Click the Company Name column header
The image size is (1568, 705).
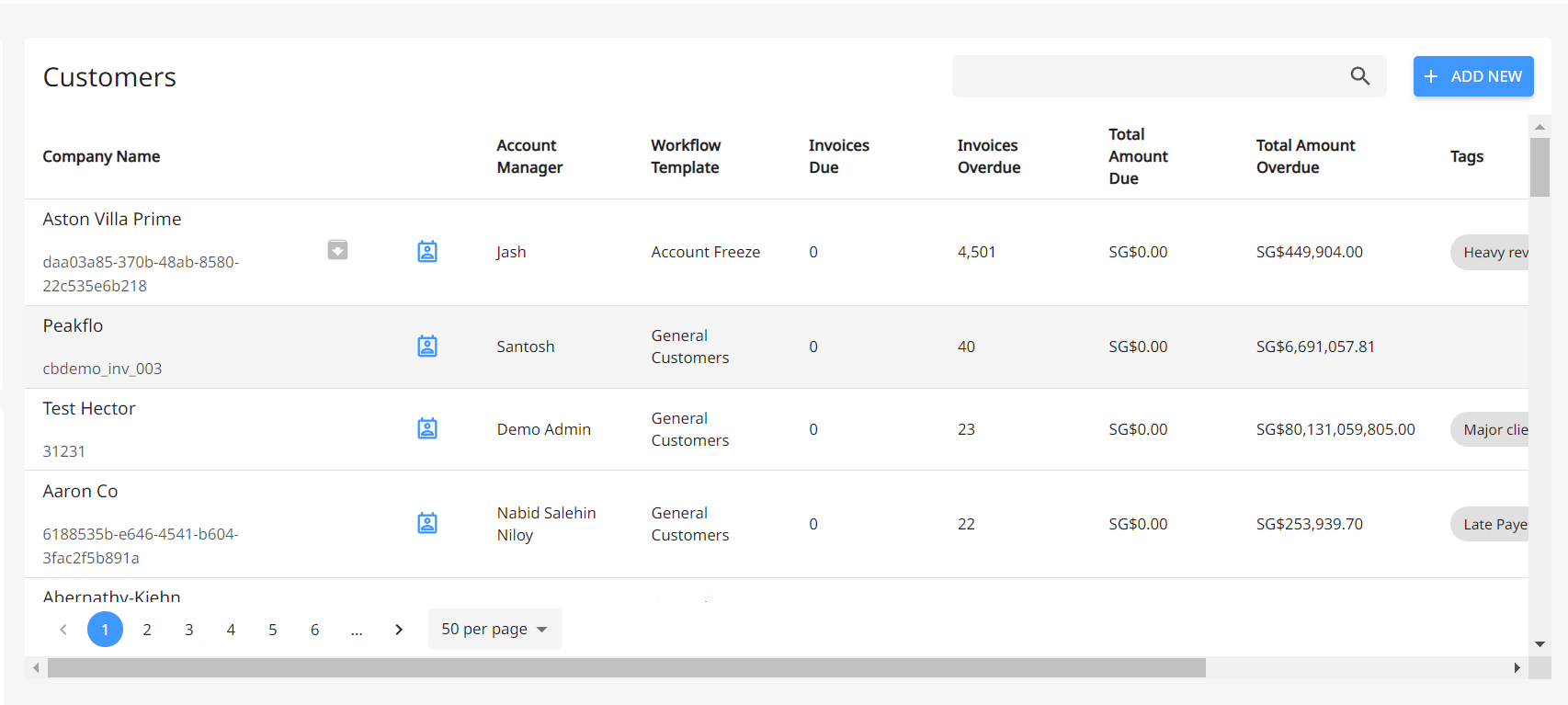[x=101, y=156]
